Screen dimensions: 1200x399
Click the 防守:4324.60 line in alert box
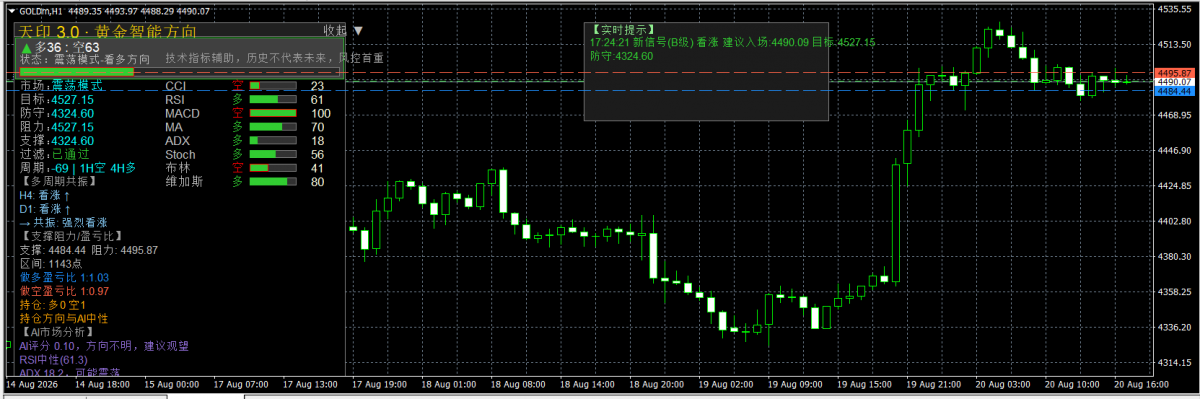[x=621, y=56]
